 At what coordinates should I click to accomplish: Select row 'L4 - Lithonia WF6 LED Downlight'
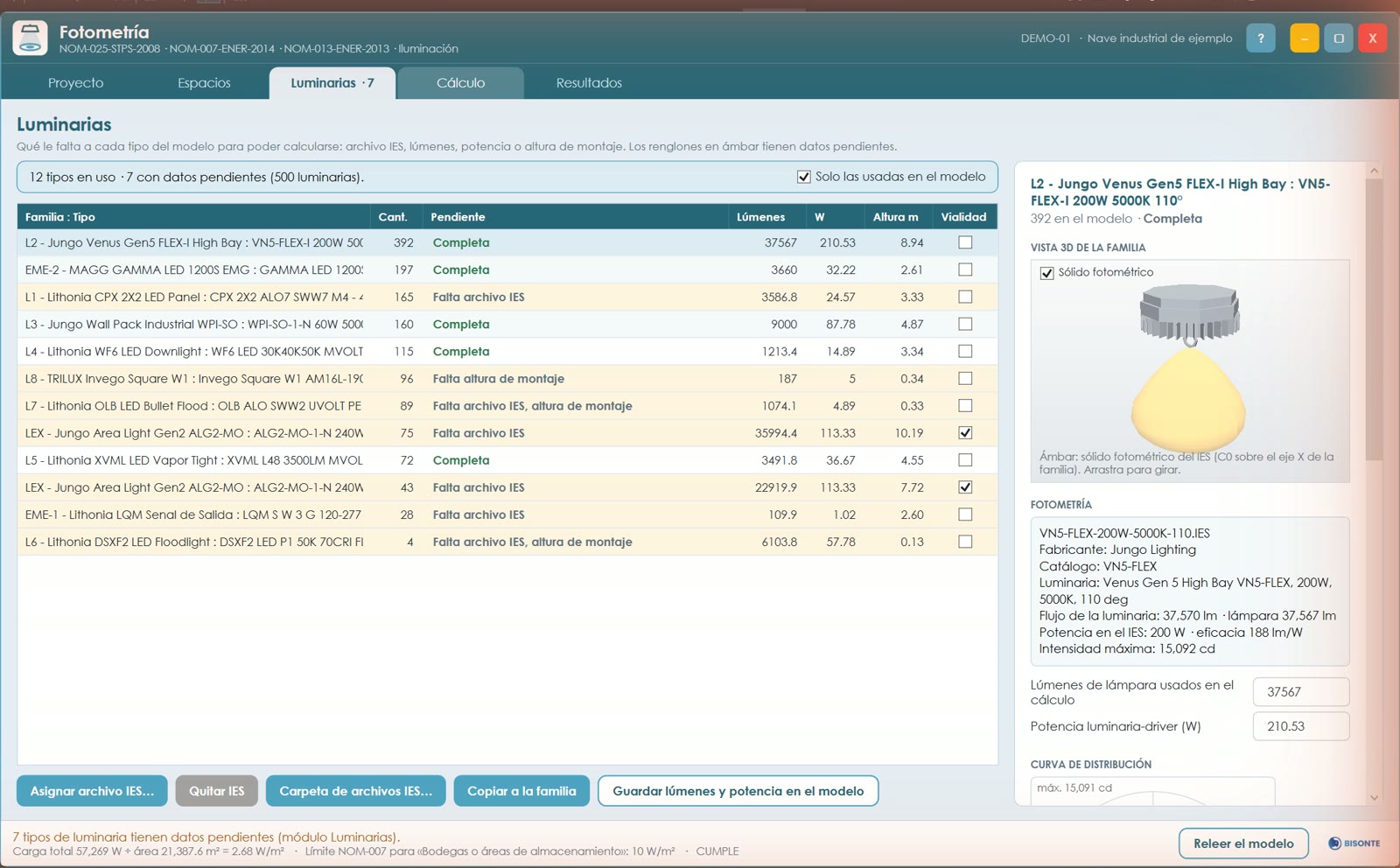click(x=507, y=351)
